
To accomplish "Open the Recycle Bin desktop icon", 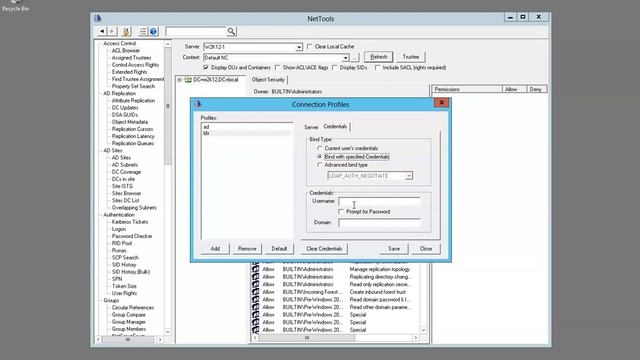I will click(x=16, y=5).
